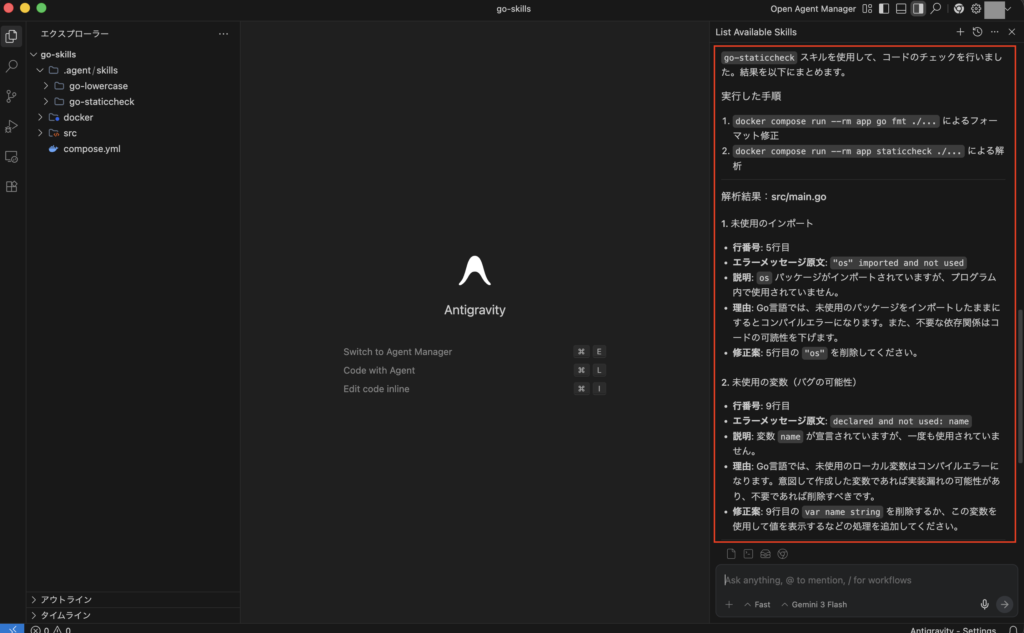Screen dimensions: 1024x633
Task: Open the Remote Explorer icon
Action: [12, 156]
